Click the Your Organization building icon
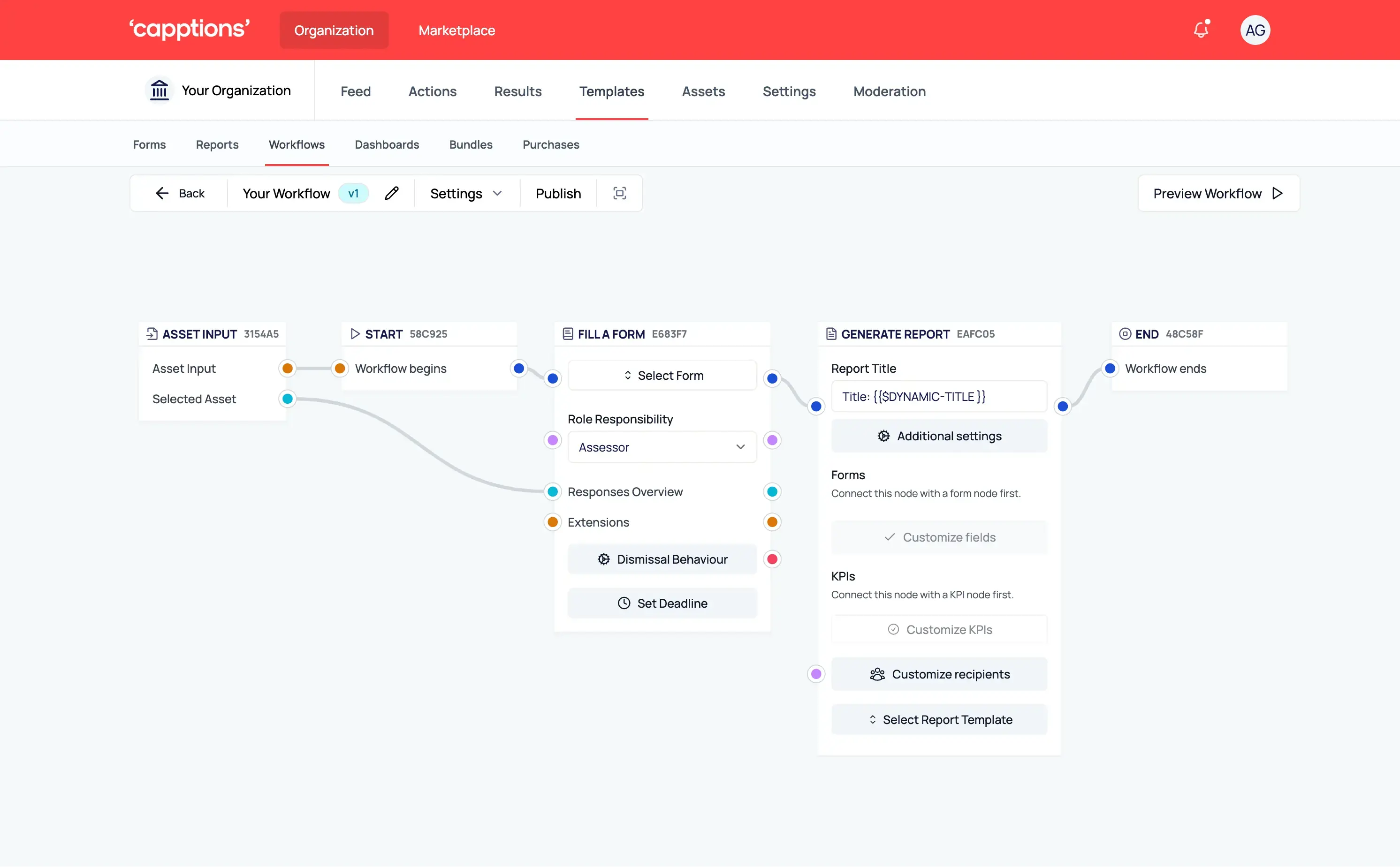The height and width of the screenshot is (867, 1400). click(x=159, y=90)
